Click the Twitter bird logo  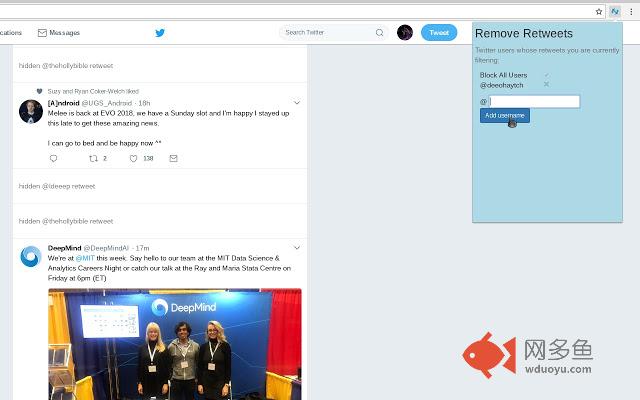(x=160, y=33)
